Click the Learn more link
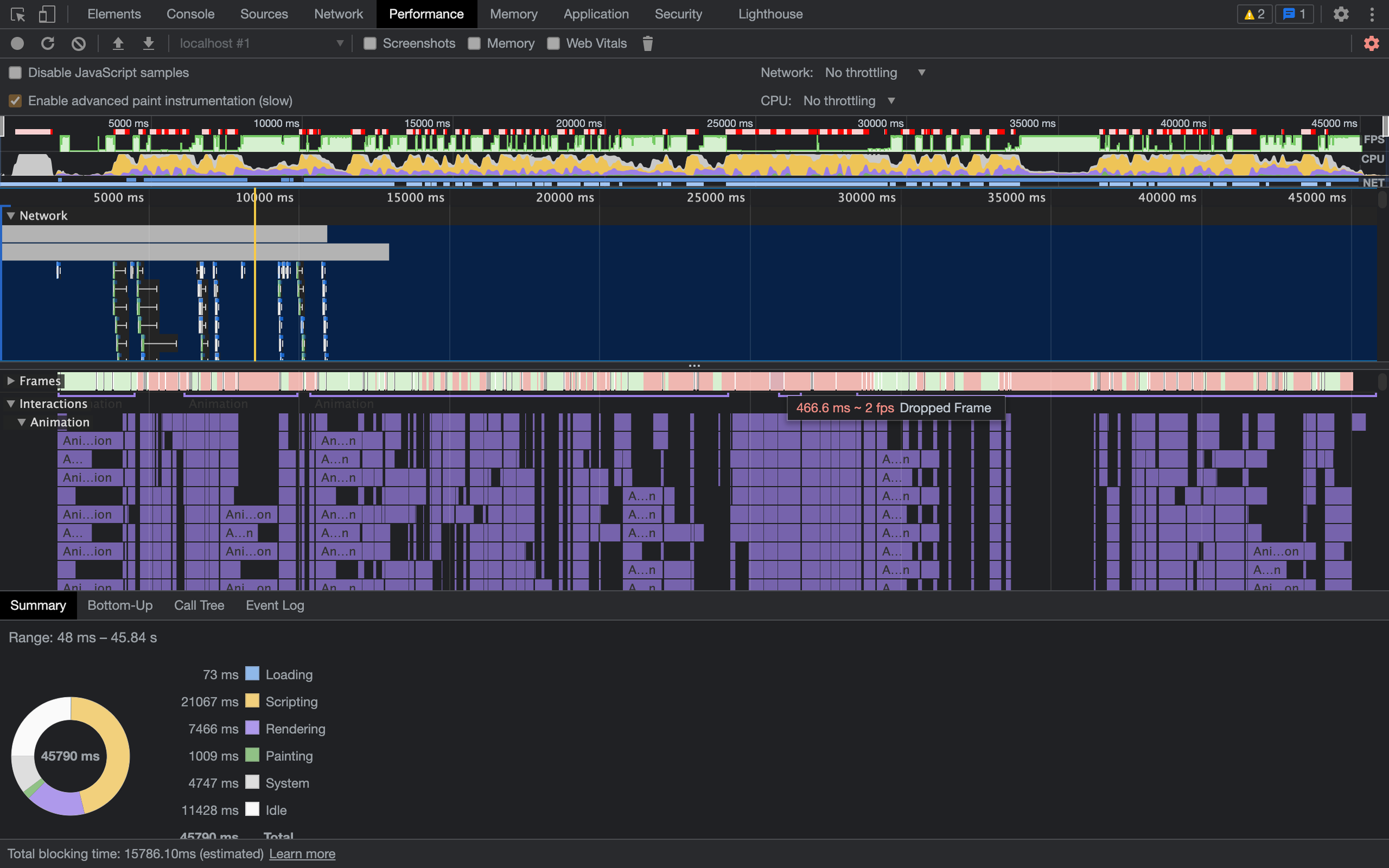The height and width of the screenshot is (868, 1389). (x=302, y=854)
